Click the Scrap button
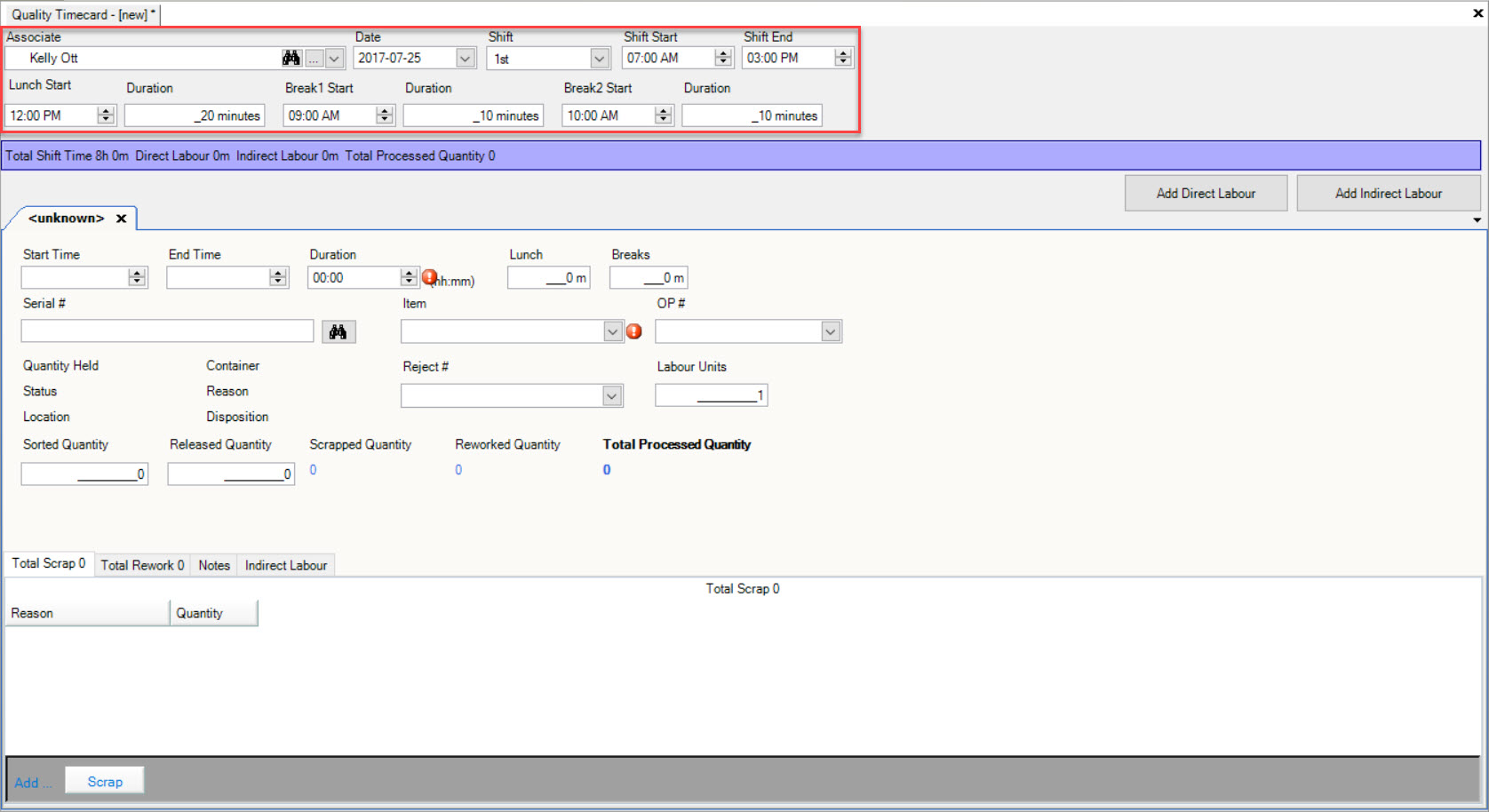The image size is (1489, 812). (x=105, y=782)
